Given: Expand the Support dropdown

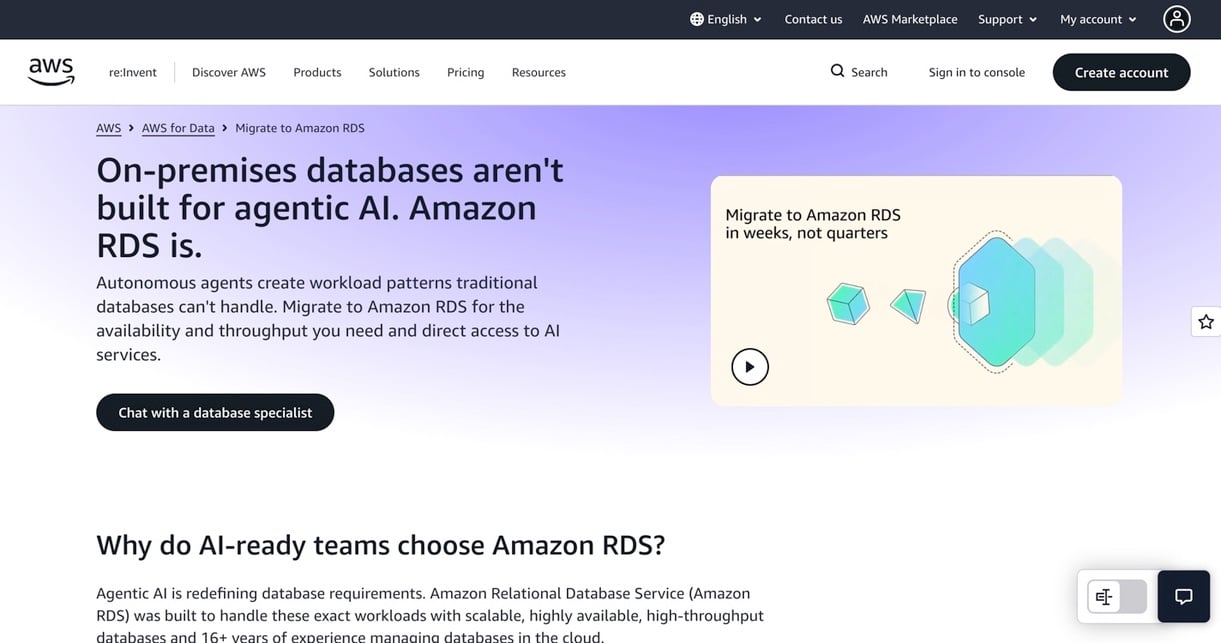Looking at the screenshot, I should 1008,19.
